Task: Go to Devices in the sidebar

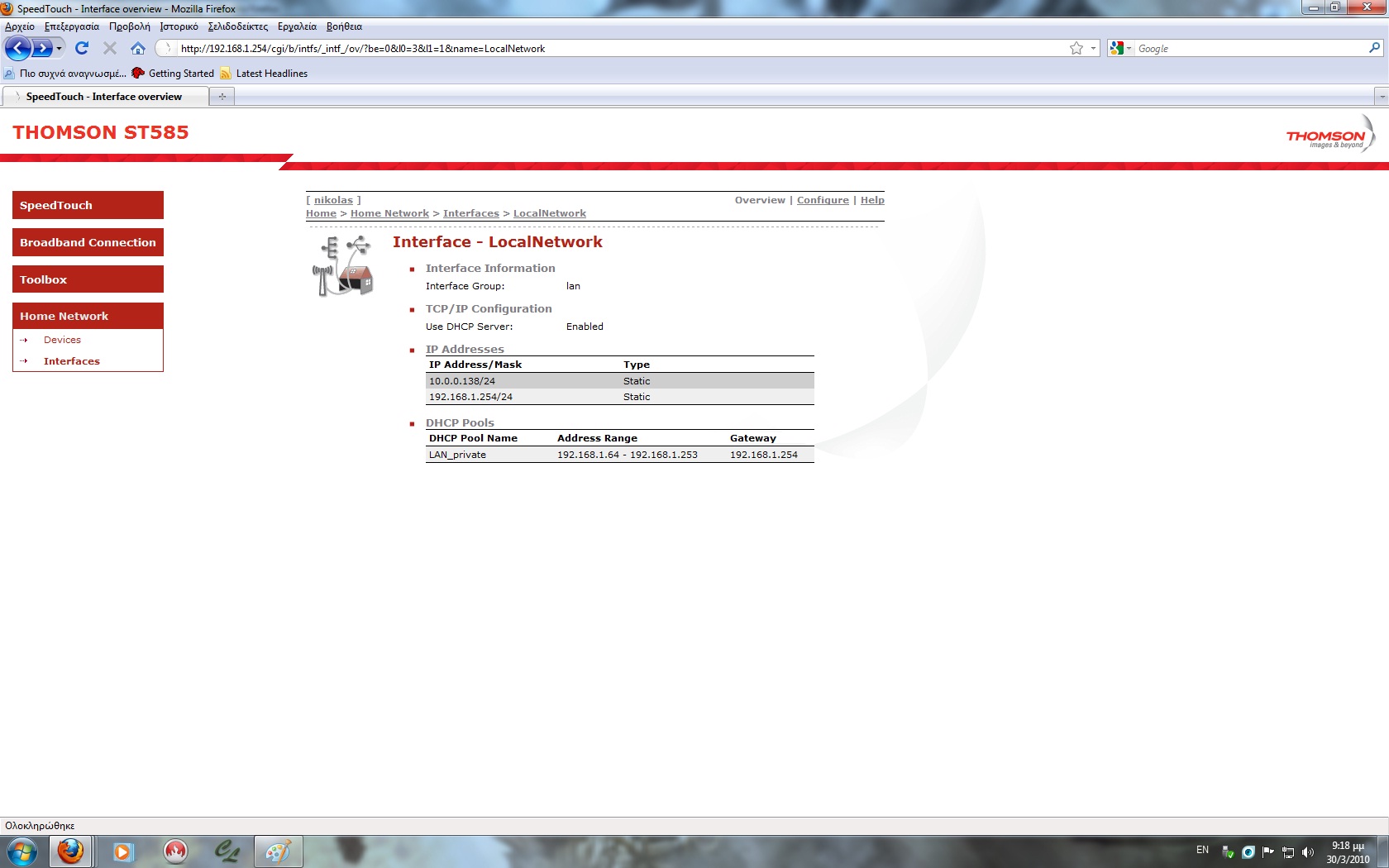Action: tap(62, 340)
